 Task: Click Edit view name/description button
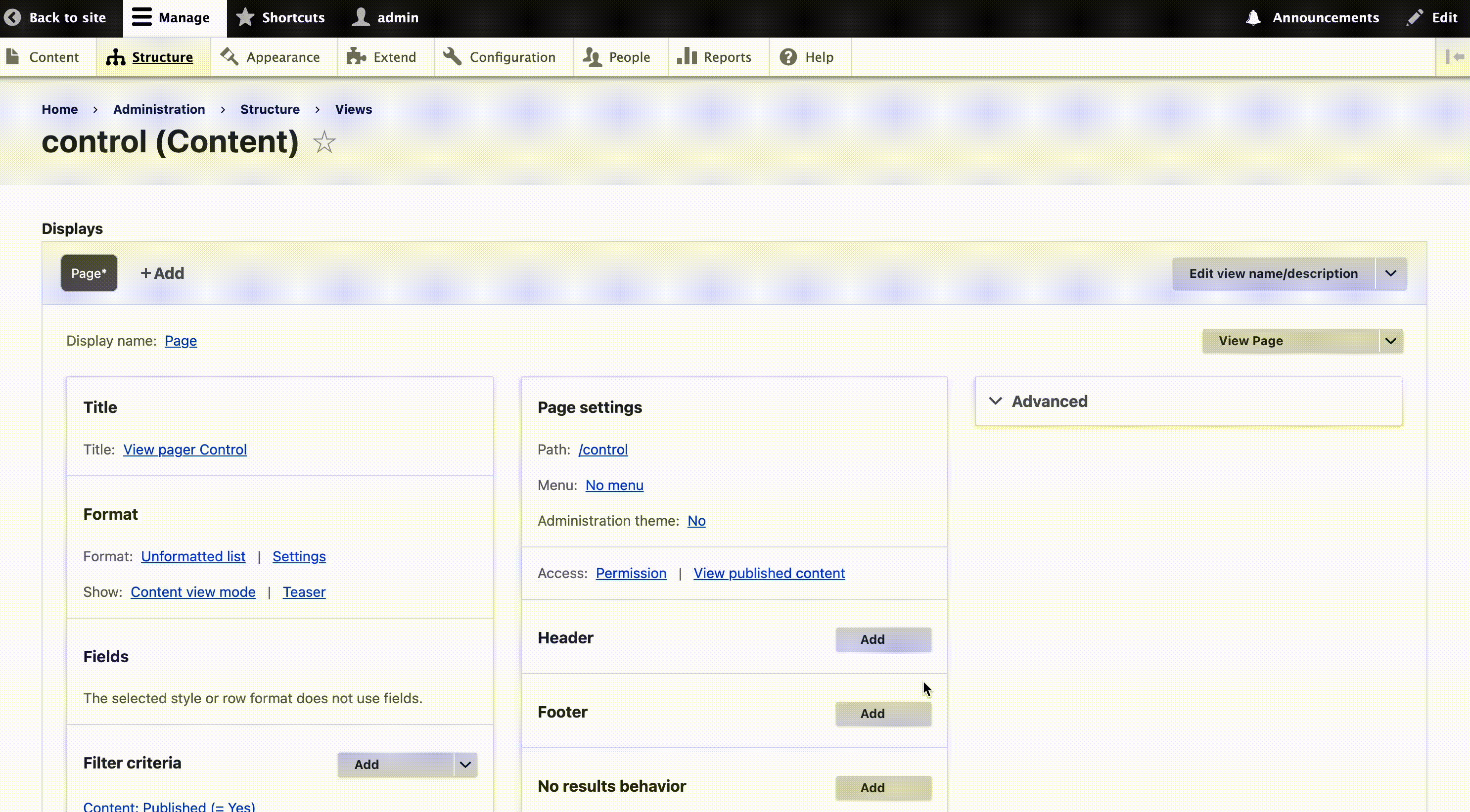click(x=1273, y=274)
